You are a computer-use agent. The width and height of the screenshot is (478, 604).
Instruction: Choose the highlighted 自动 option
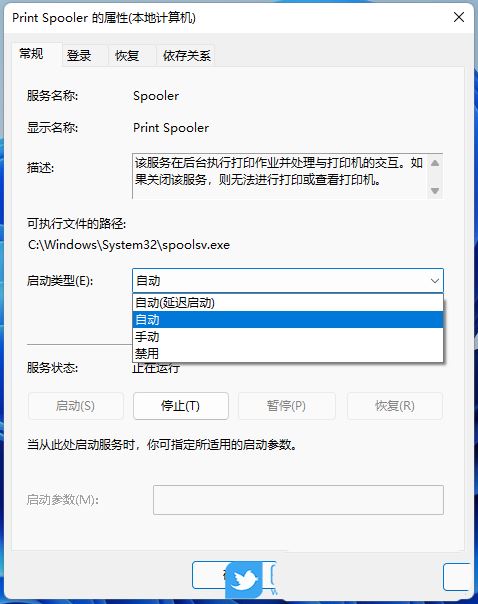click(x=288, y=319)
